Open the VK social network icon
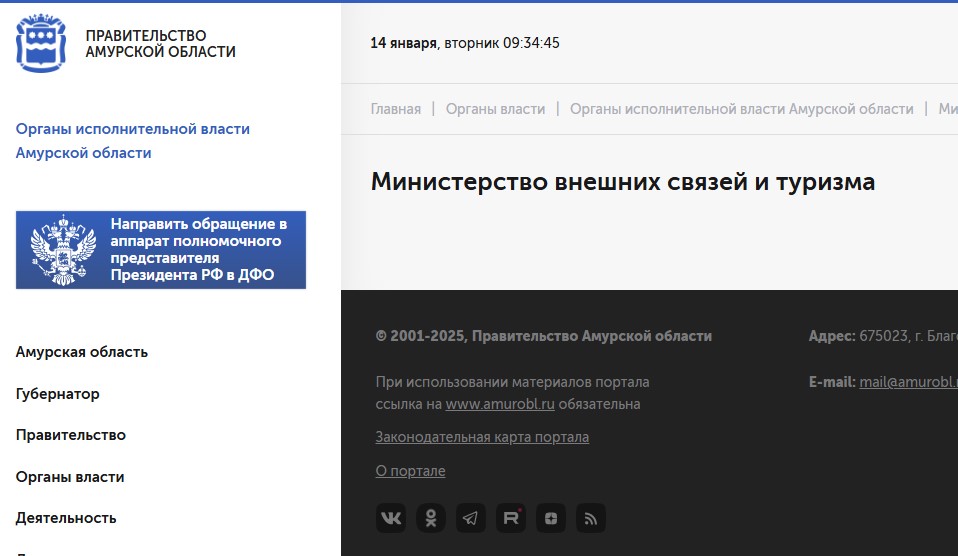Screen dimensions: 958x556 391,518
